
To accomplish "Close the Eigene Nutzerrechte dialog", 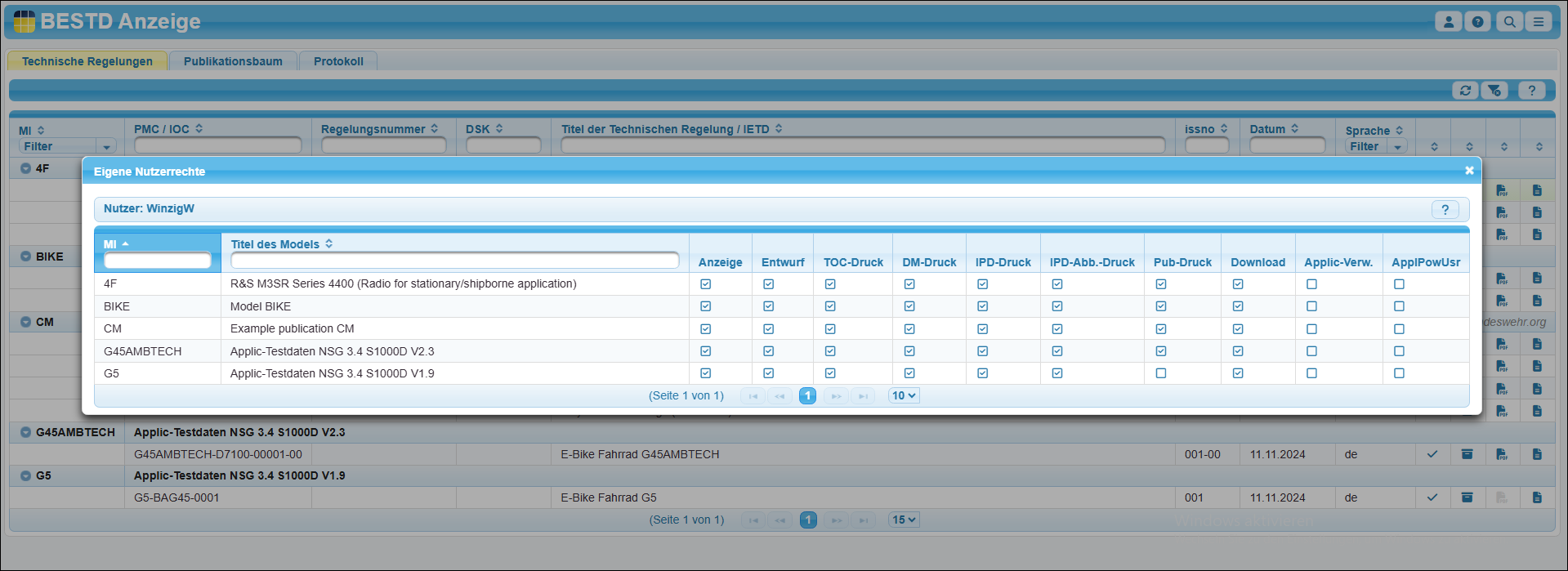I will click(1469, 171).
